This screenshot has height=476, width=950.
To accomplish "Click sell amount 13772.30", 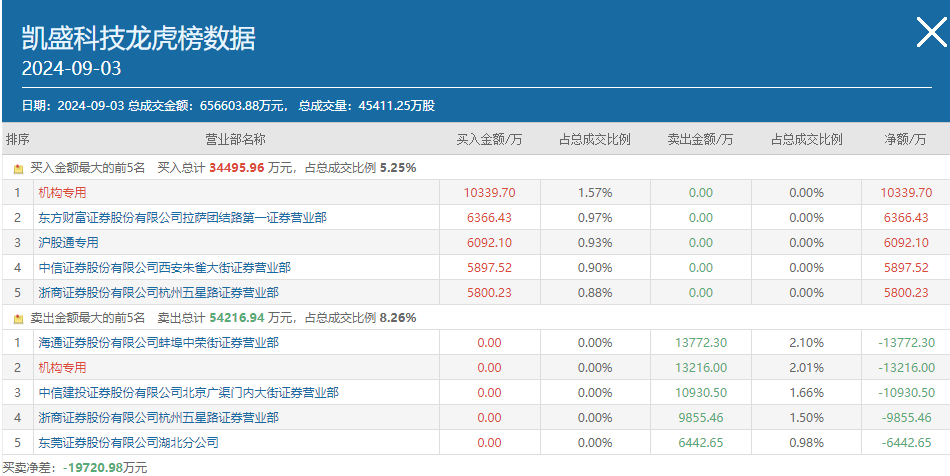I will click(x=701, y=342).
